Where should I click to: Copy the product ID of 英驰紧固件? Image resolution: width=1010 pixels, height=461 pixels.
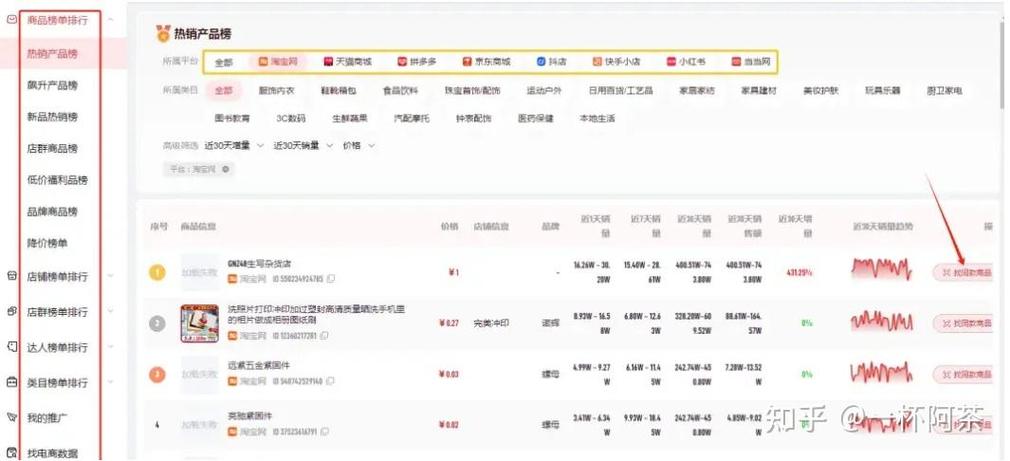[324, 431]
